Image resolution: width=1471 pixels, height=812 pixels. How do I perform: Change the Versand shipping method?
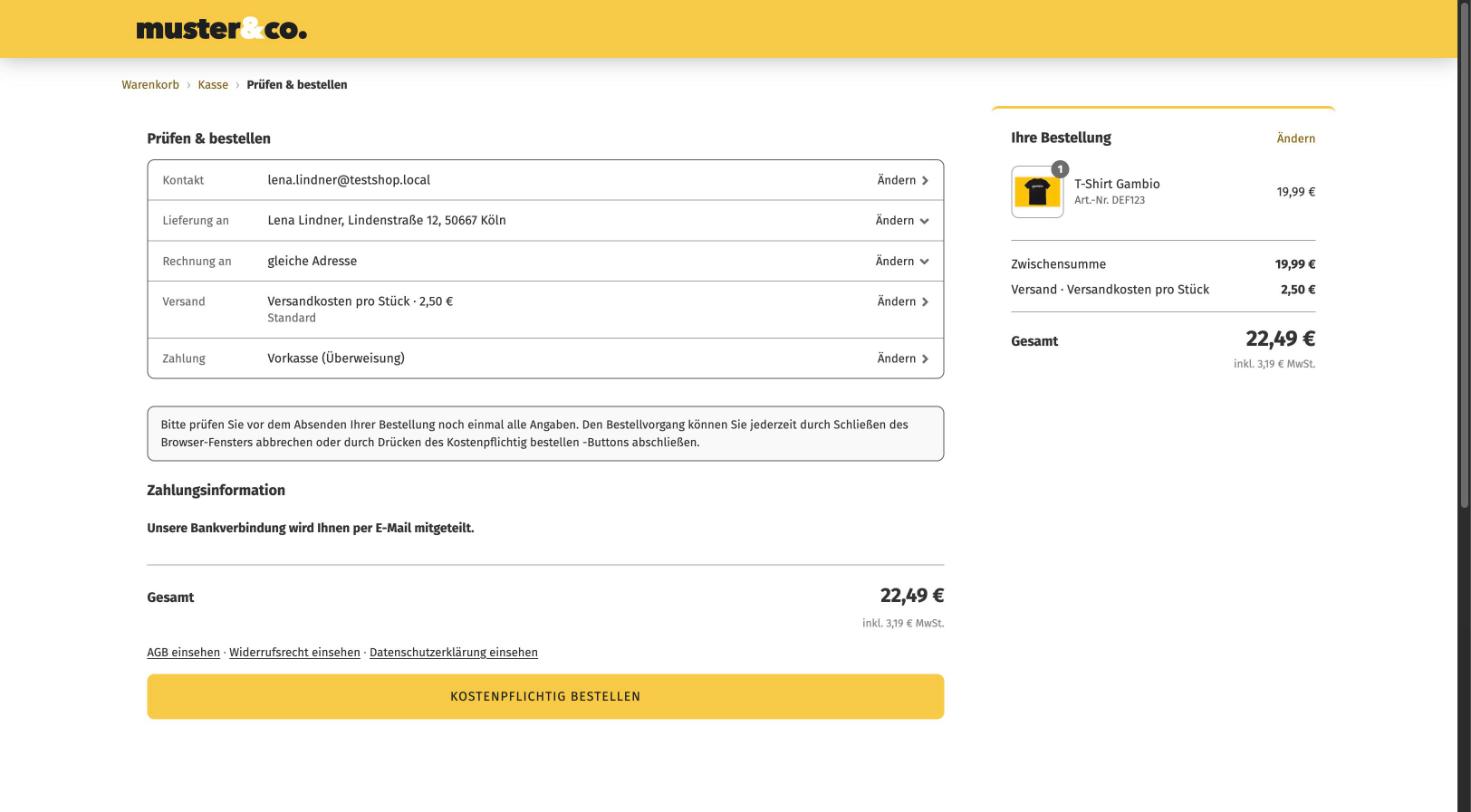[903, 301]
